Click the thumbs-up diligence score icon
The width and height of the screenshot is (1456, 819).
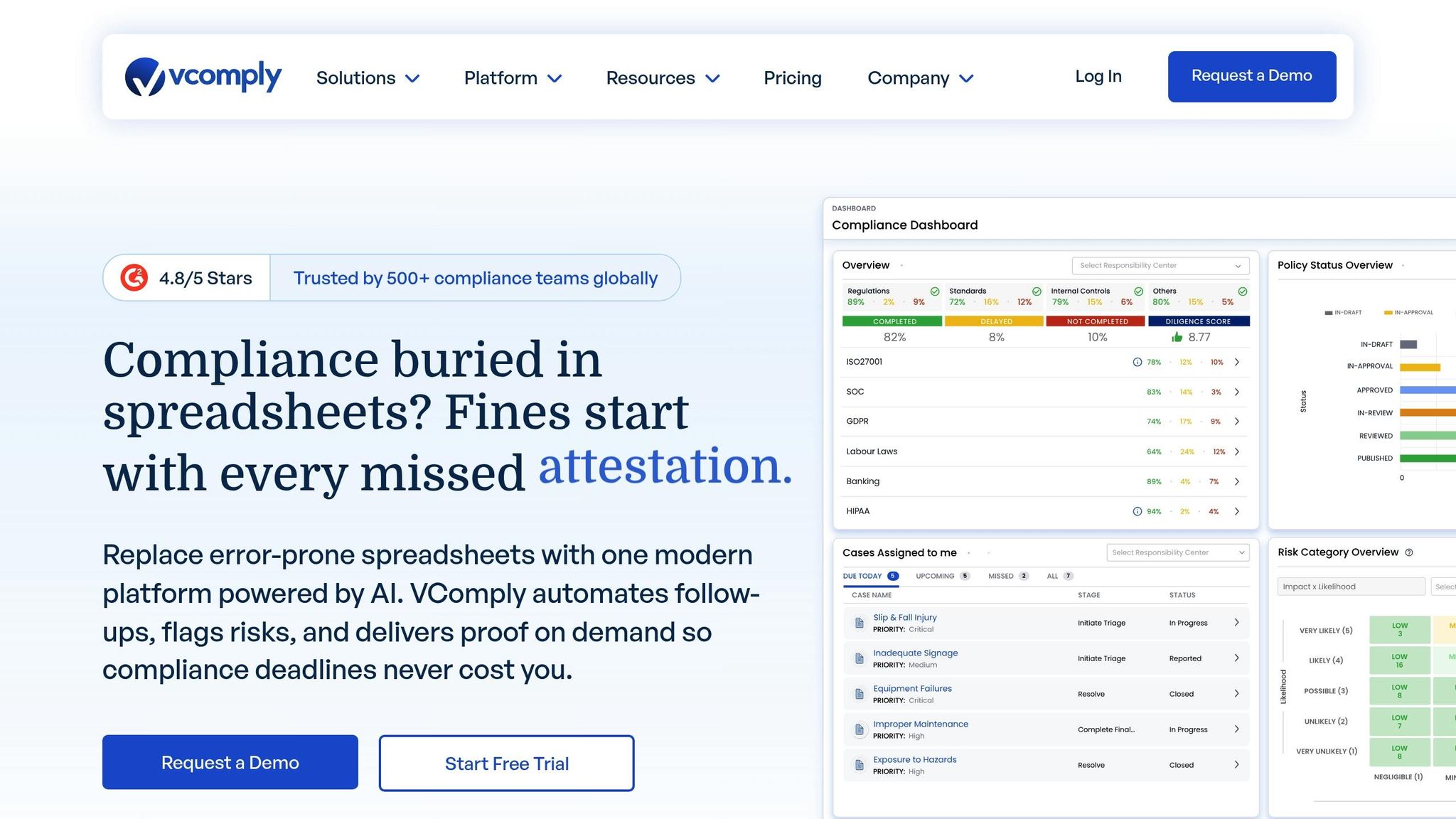click(x=1177, y=337)
